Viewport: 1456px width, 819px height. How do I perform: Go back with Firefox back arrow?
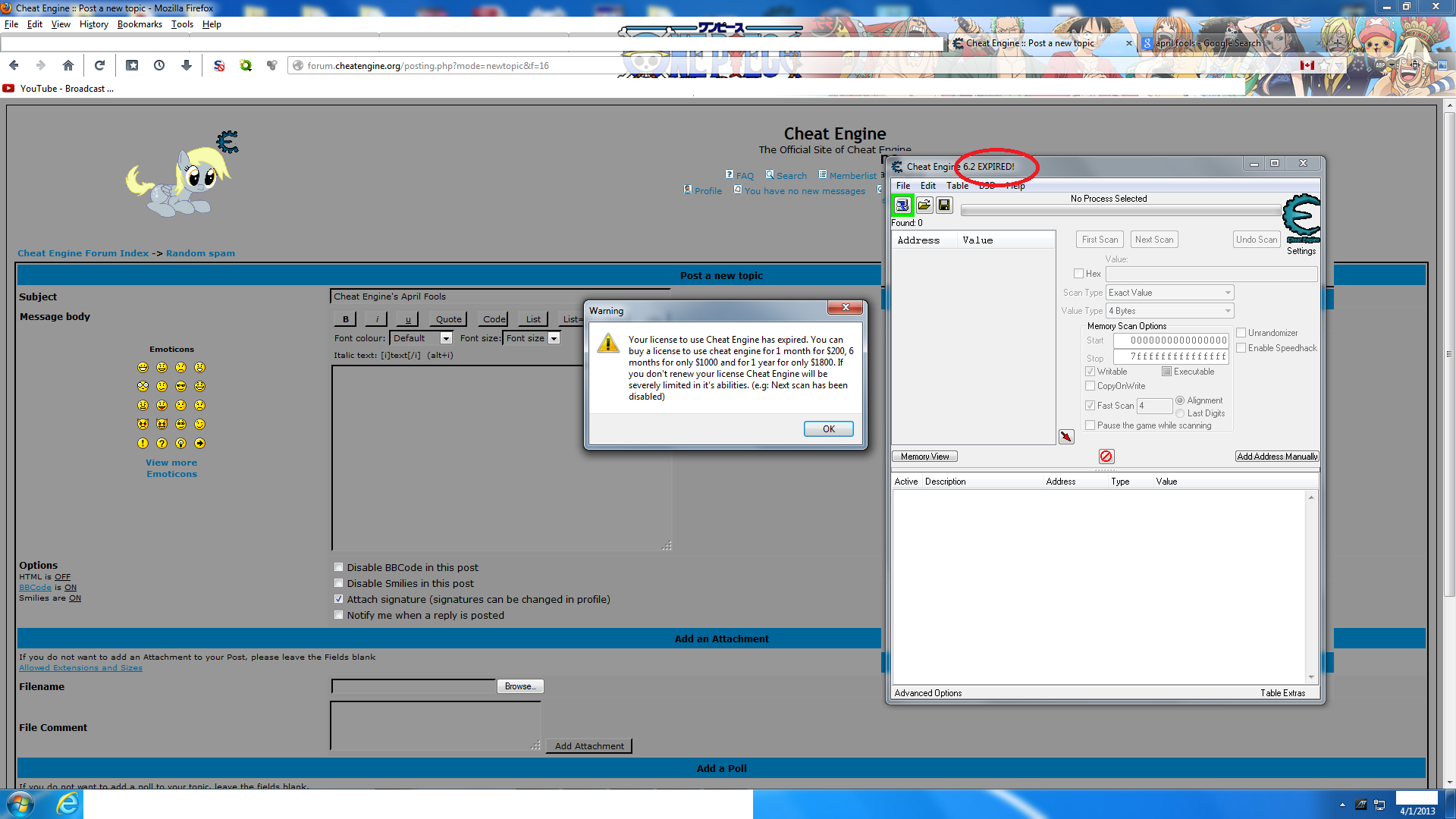14,66
